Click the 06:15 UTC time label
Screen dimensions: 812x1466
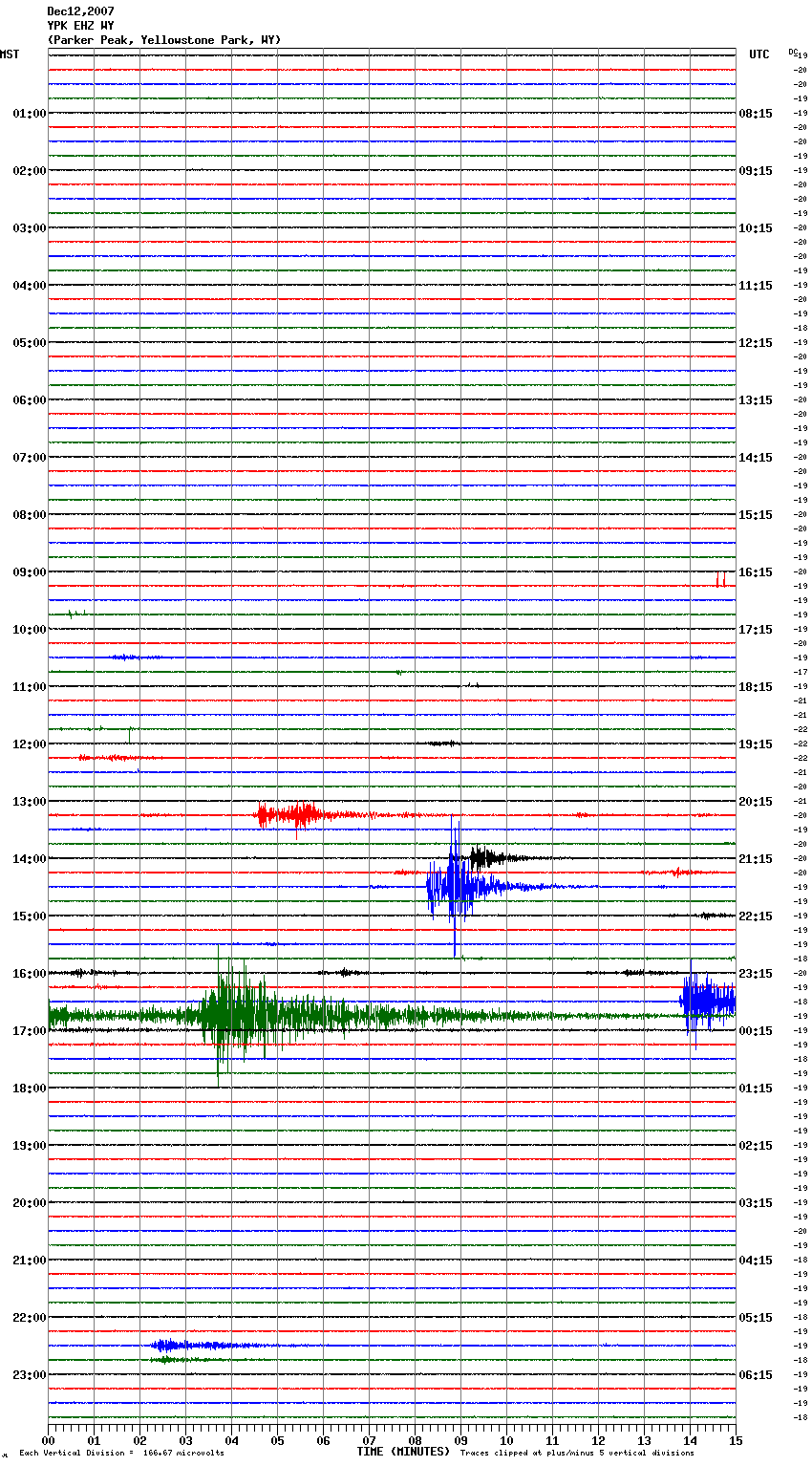click(x=756, y=1375)
